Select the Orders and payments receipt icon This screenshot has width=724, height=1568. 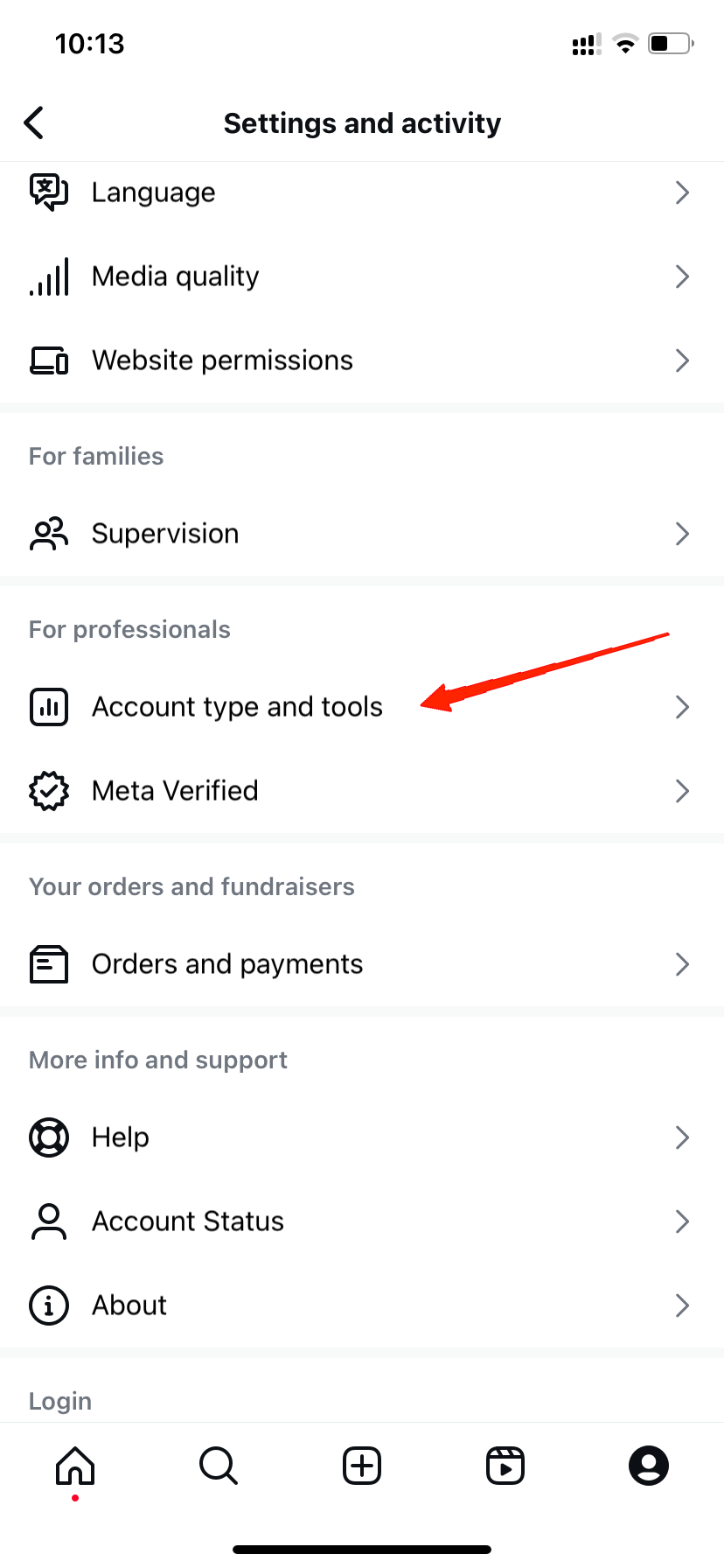tap(49, 963)
